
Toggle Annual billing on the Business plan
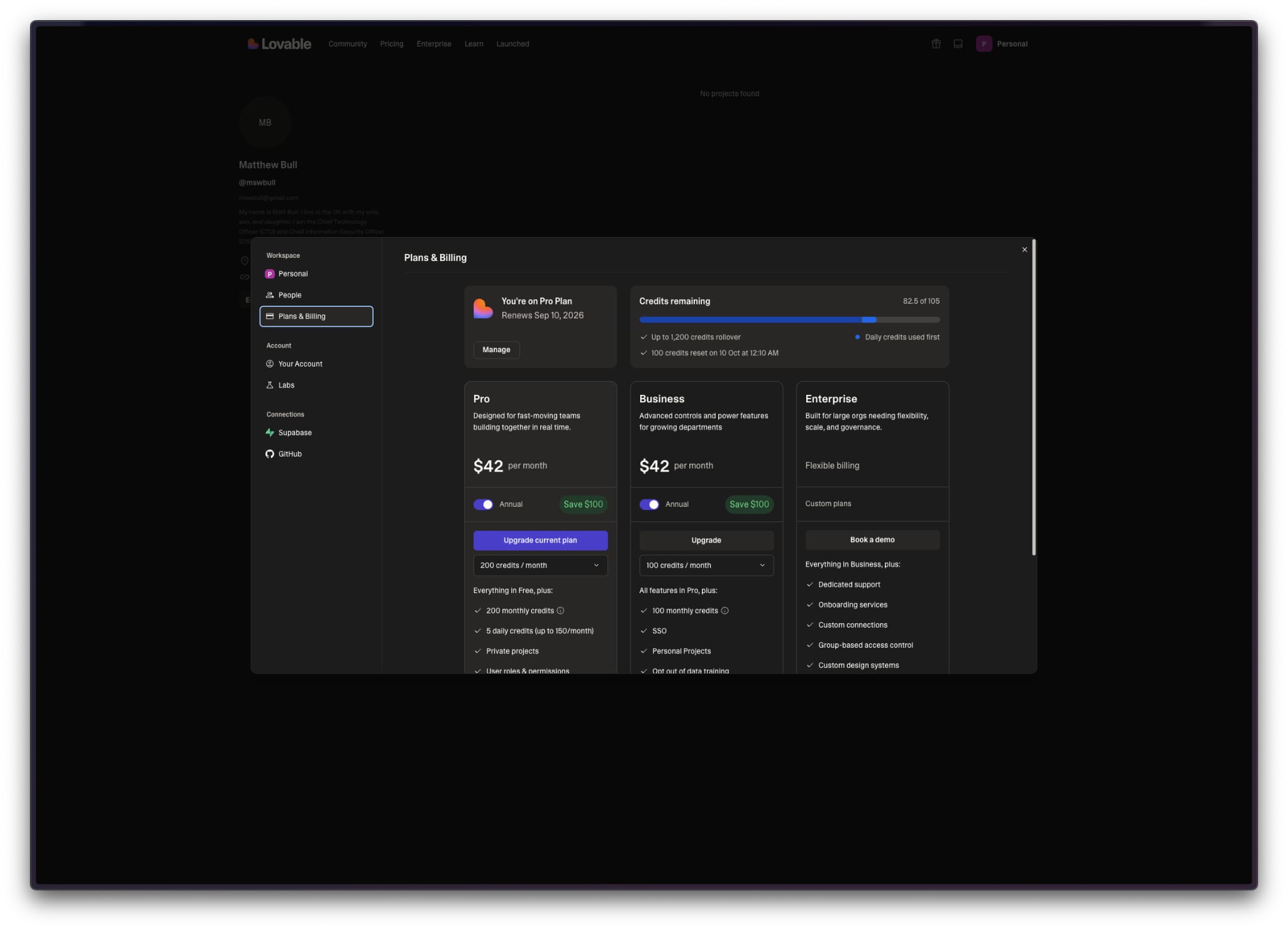click(x=650, y=504)
